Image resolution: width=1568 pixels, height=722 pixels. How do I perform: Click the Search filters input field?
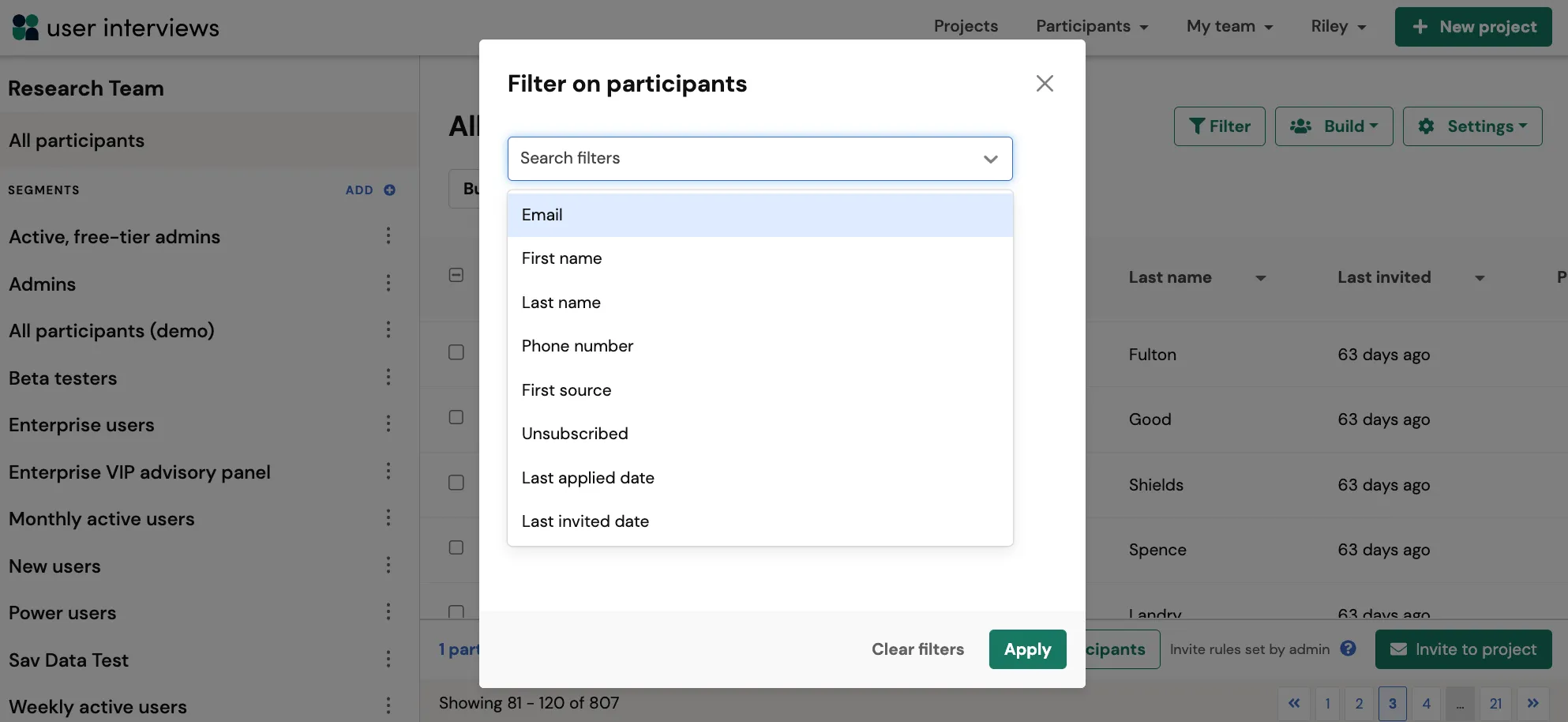click(760, 159)
